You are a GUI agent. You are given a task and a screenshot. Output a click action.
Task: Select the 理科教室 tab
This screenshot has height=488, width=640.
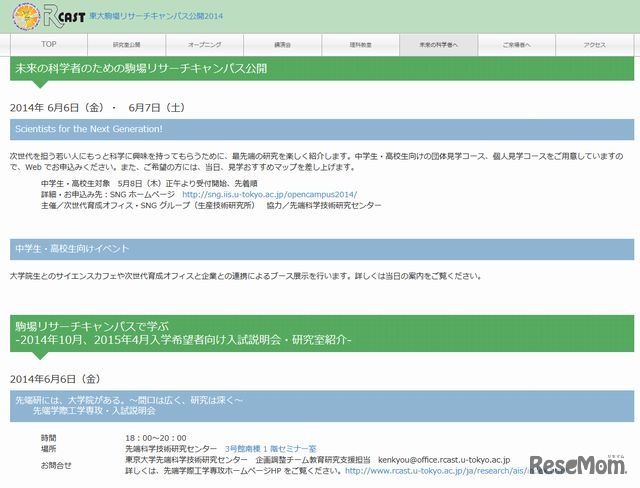[x=360, y=44]
